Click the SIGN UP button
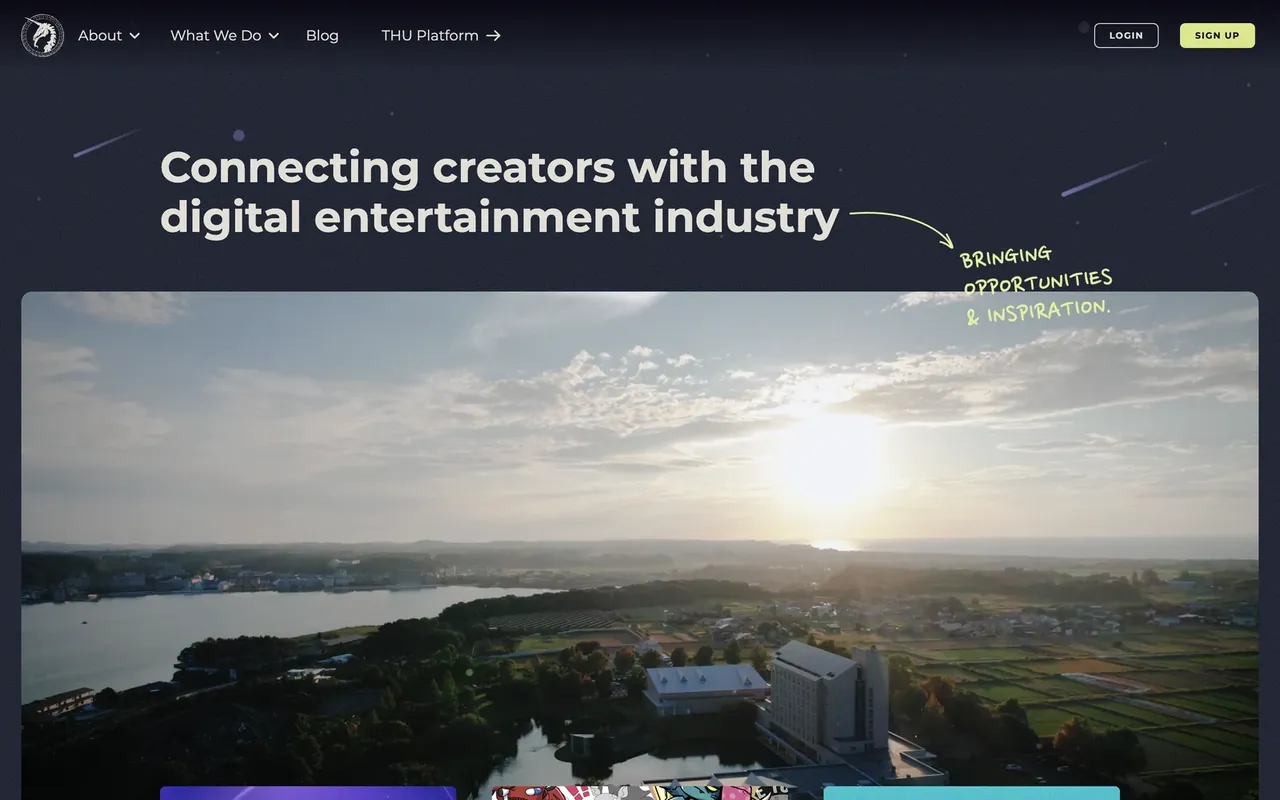This screenshot has height=800, width=1280. point(1217,35)
